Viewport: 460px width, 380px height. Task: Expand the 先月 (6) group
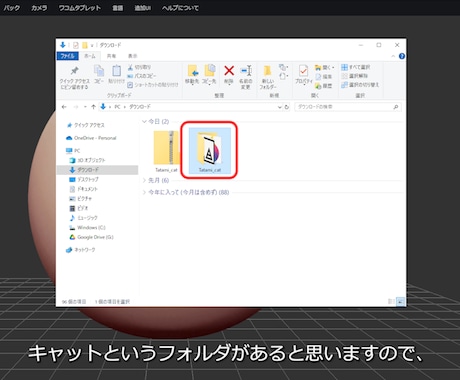pyautogui.click(x=144, y=180)
